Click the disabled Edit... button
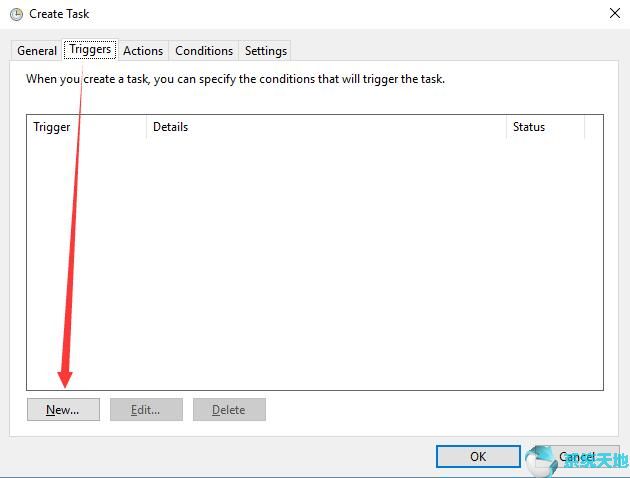This screenshot has height=478, width=630. point(146,409)
